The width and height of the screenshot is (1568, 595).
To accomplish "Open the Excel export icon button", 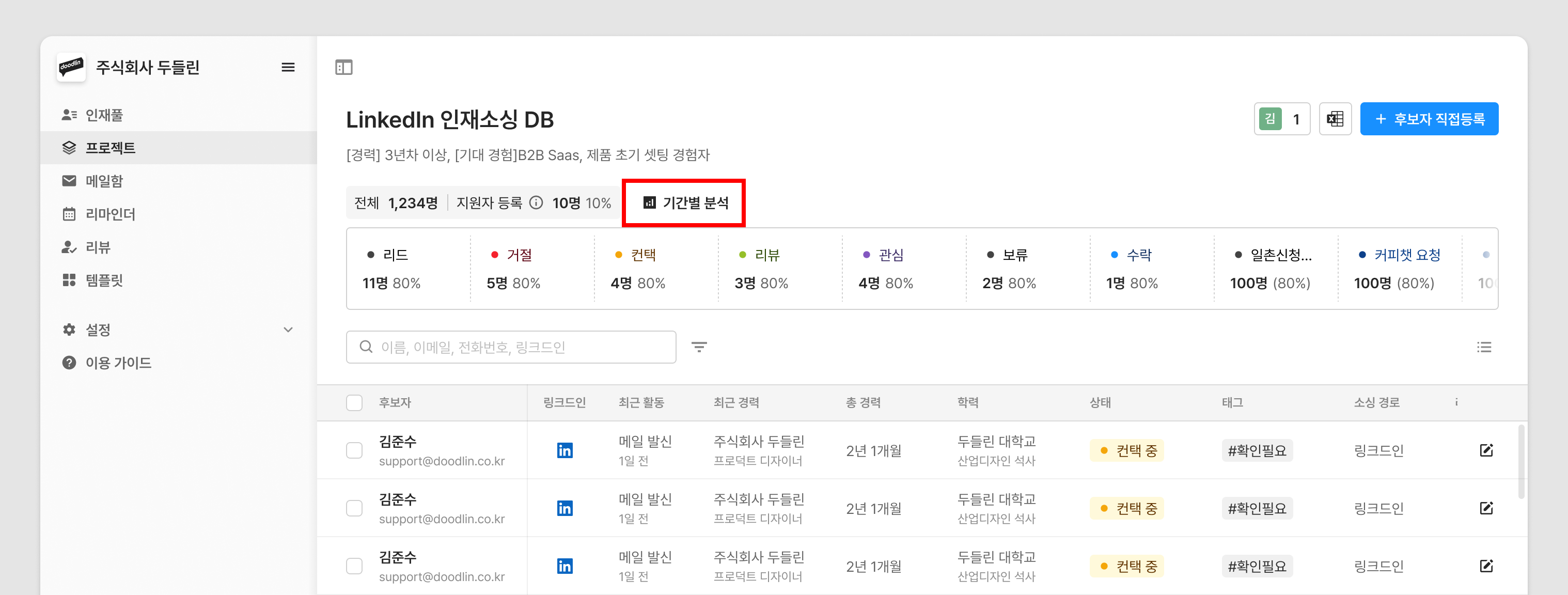I will pyautogui.click(x=1335, y=119).
